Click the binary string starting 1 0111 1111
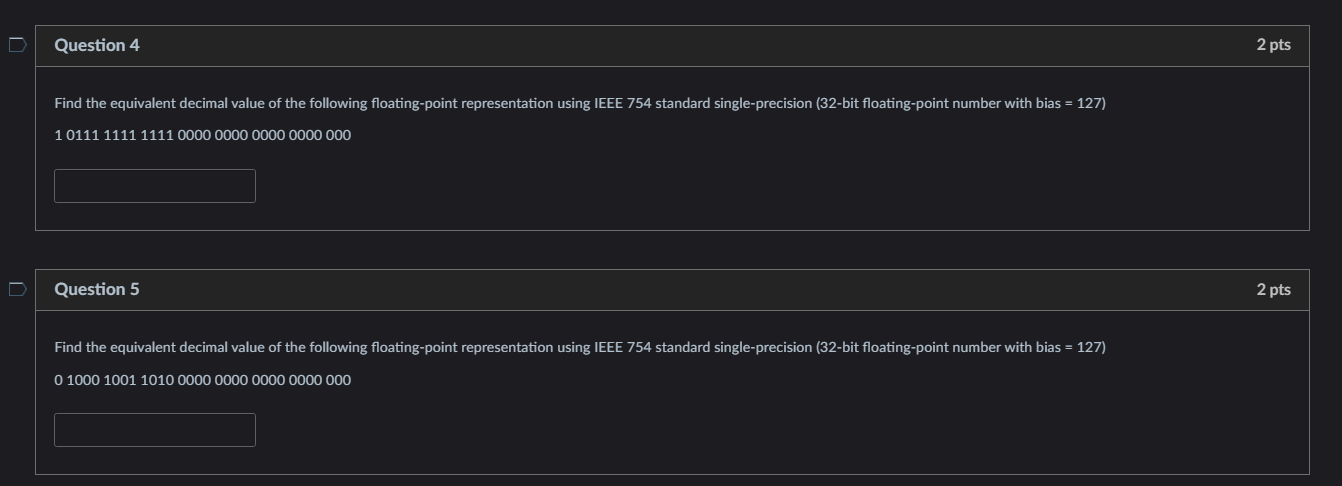The height and width of the screenshot is (486, 1342). [x=203, y=135]
